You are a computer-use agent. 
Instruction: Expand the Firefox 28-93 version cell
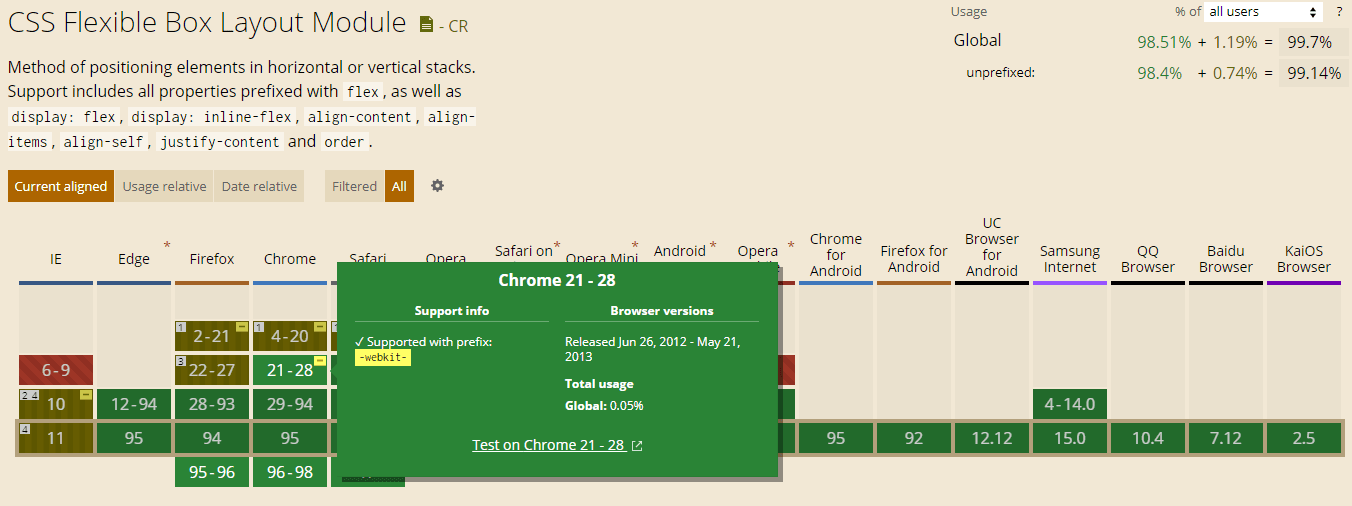click(212, 404)
